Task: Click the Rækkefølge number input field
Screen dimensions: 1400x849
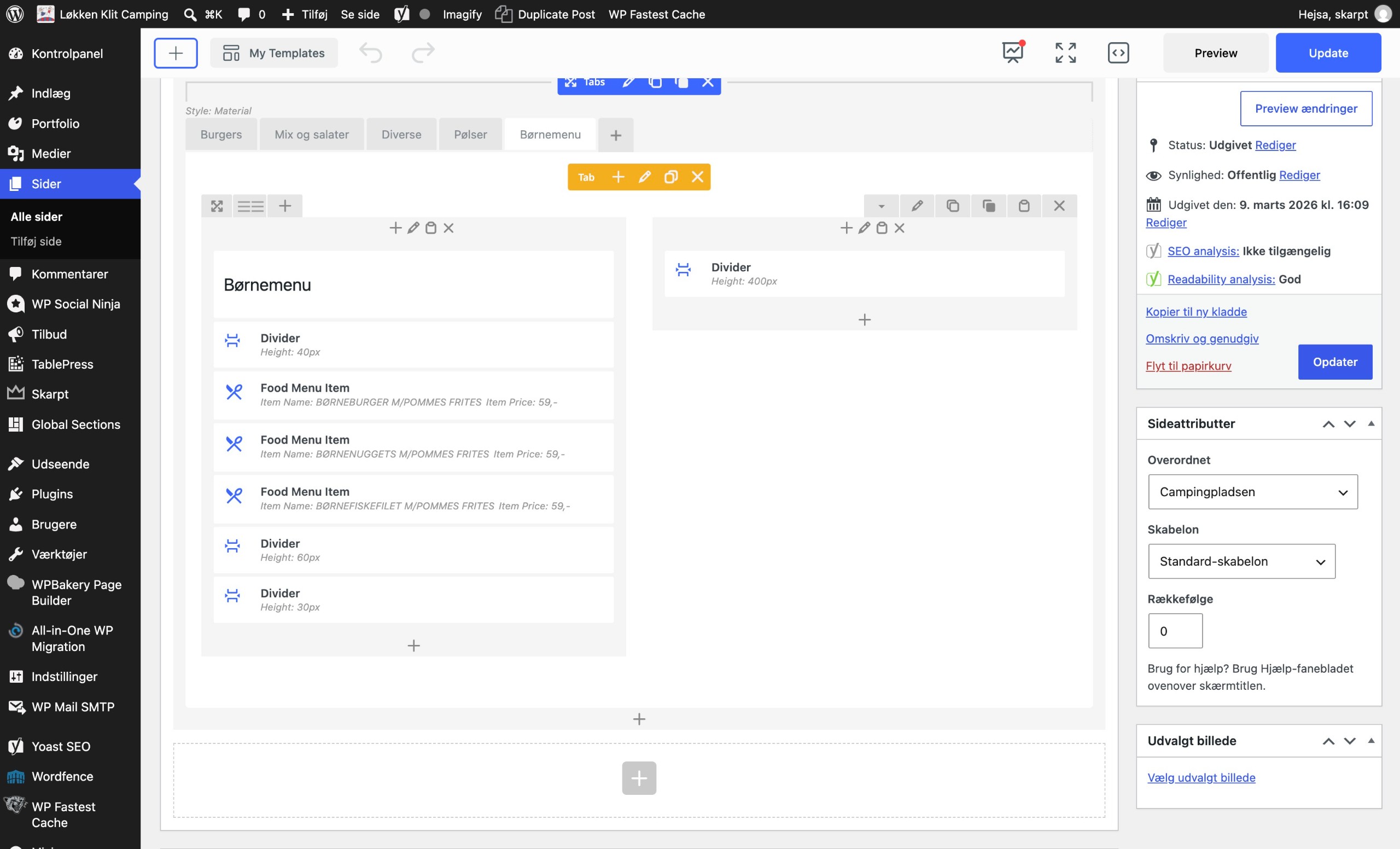Action: [x=1175, y=631]
